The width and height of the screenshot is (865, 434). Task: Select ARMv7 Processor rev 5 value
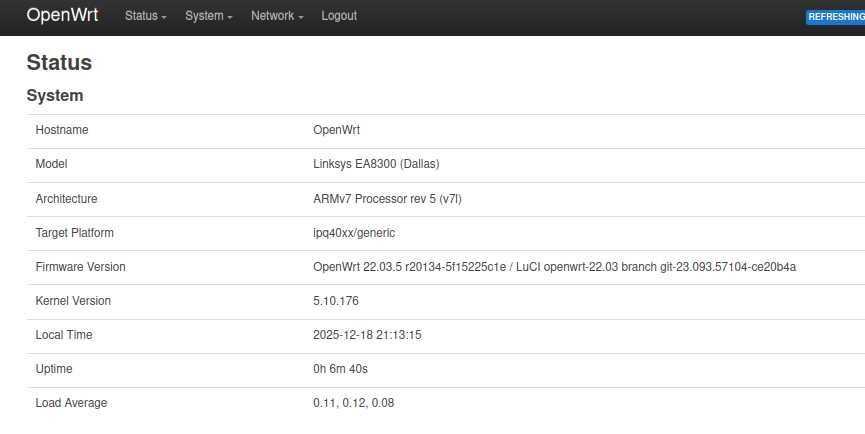[387, 199]
